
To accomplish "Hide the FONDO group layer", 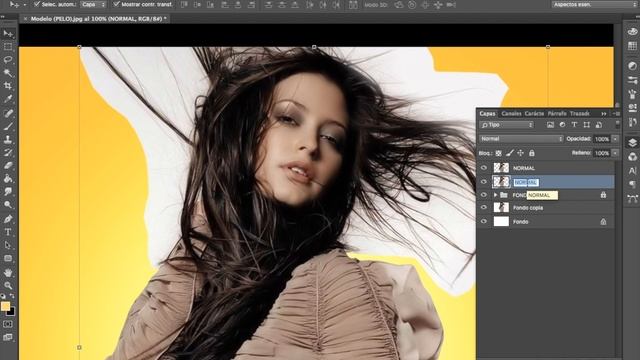I will 484,195.
